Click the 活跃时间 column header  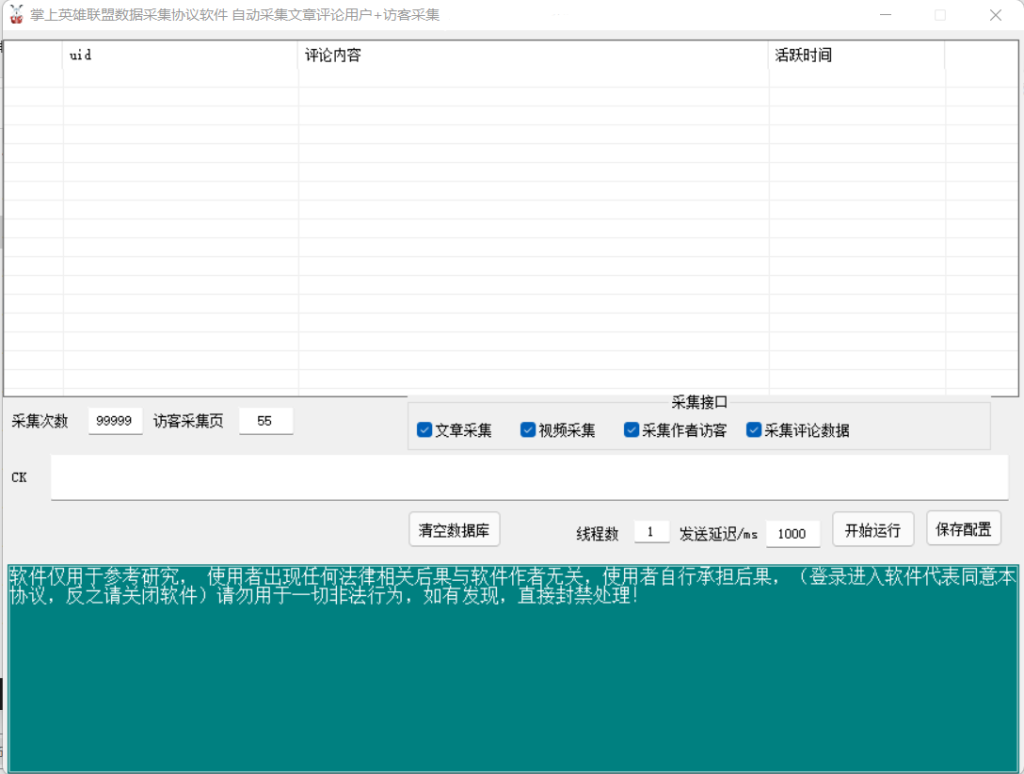[x=856, y=56]
